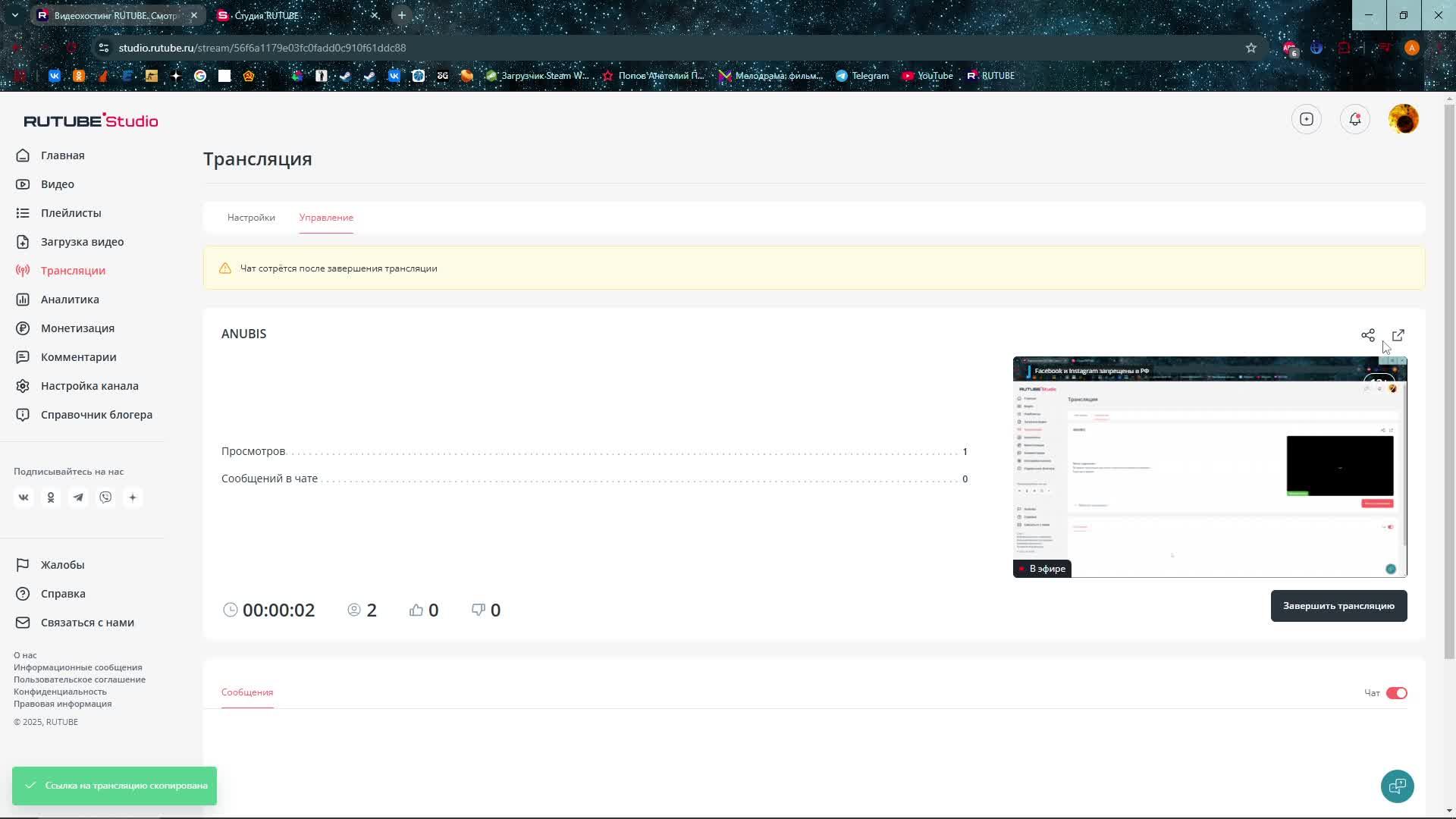Open the Пользовательское соглашение link
Image resolution: width=1456 pixels, height=819 pixels.
click(80, 679)
